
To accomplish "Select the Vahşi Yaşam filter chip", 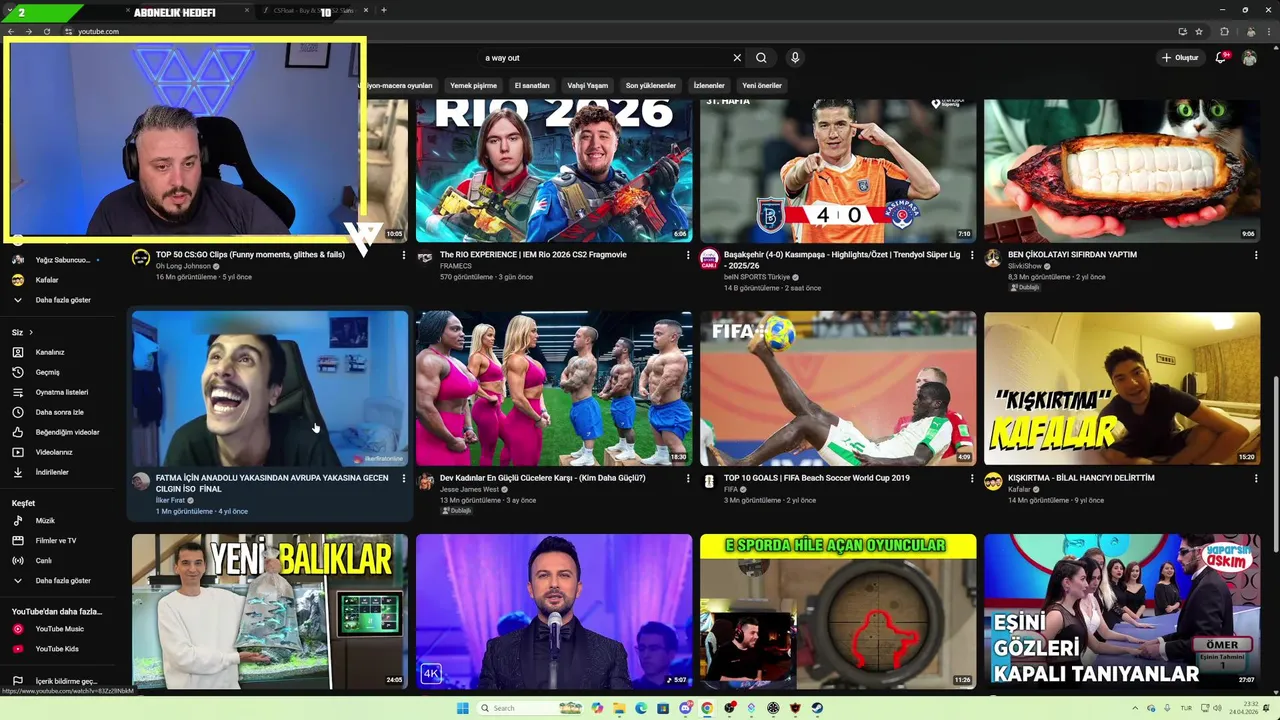I will pos(587,86).
